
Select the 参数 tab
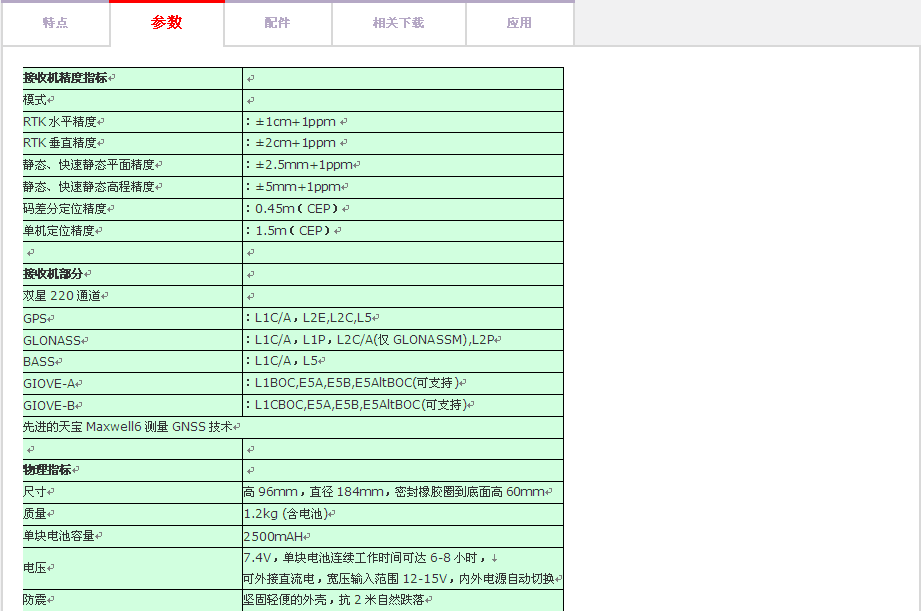click(167, 23)
